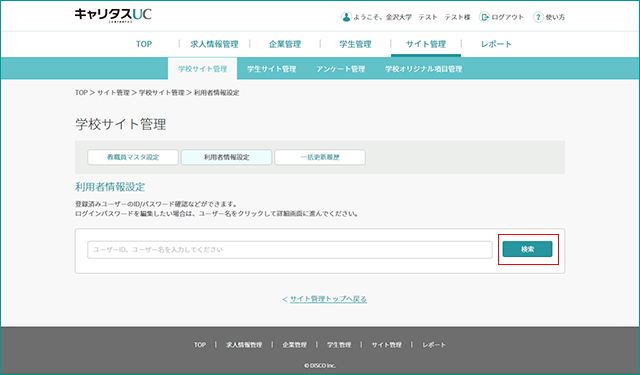Click the 教職員マスタ設定 button

tap(133, 157)
